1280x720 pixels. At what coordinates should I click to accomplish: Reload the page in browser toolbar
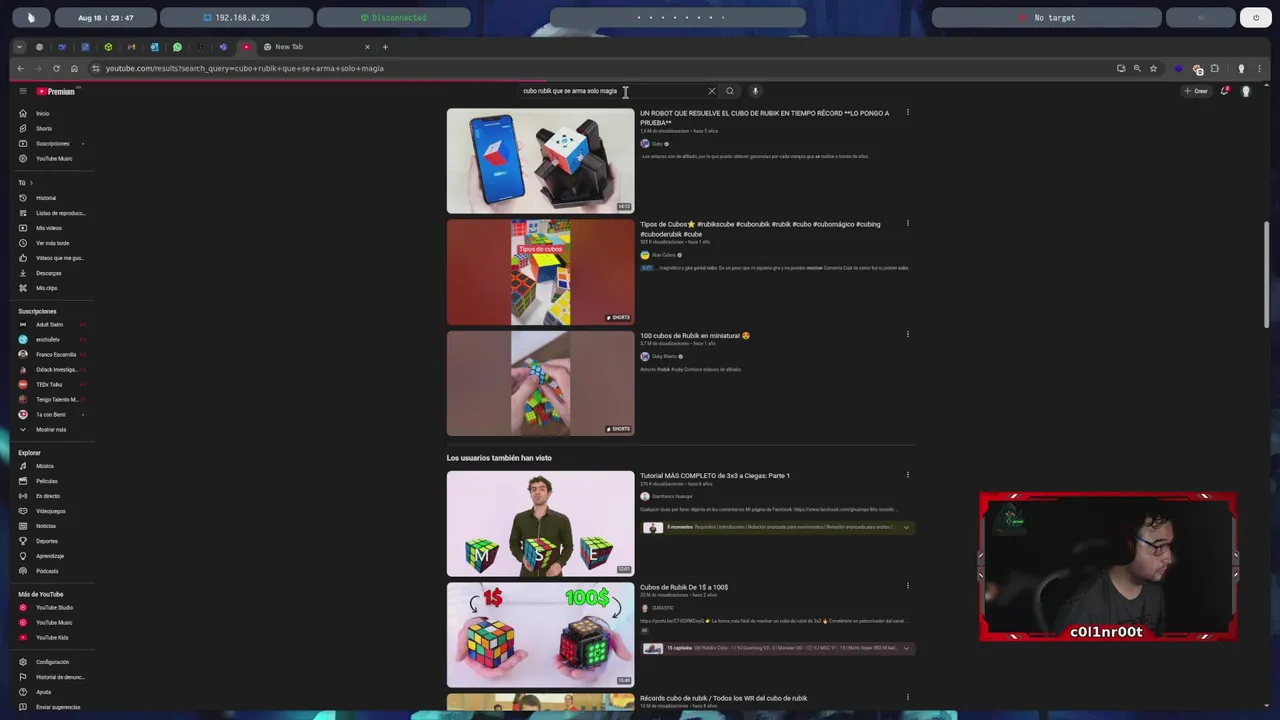coord(56,69)
